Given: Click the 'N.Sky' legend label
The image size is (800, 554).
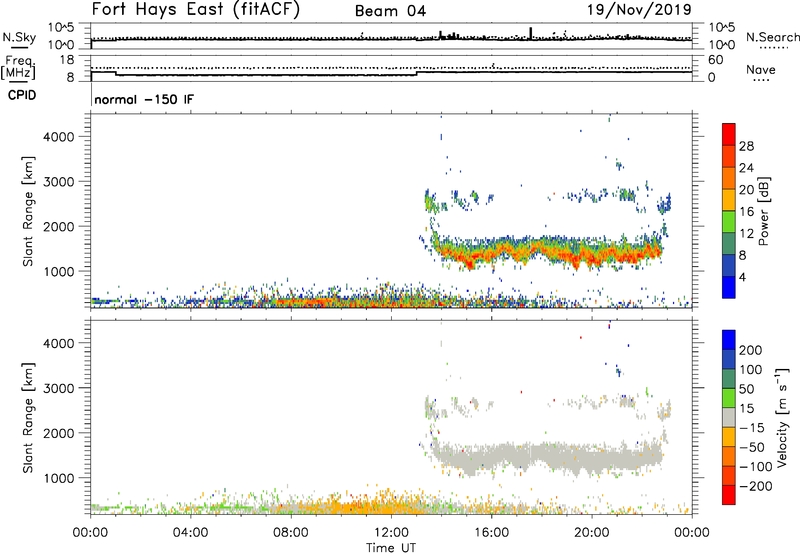Looking at the screenshot, I should (19, 37).
